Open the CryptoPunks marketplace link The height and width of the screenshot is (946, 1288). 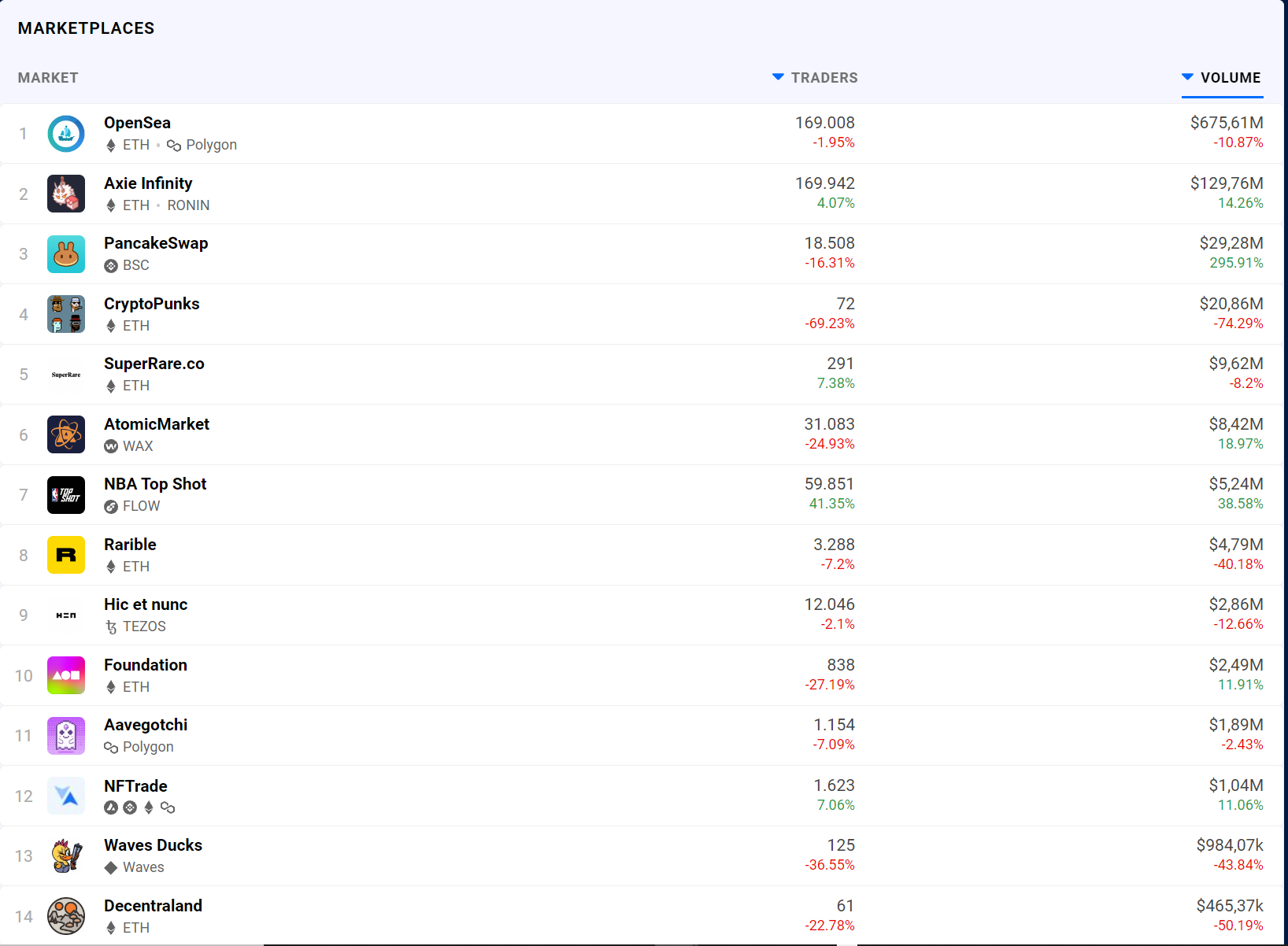pyautogui.click(x=152, y=304)
